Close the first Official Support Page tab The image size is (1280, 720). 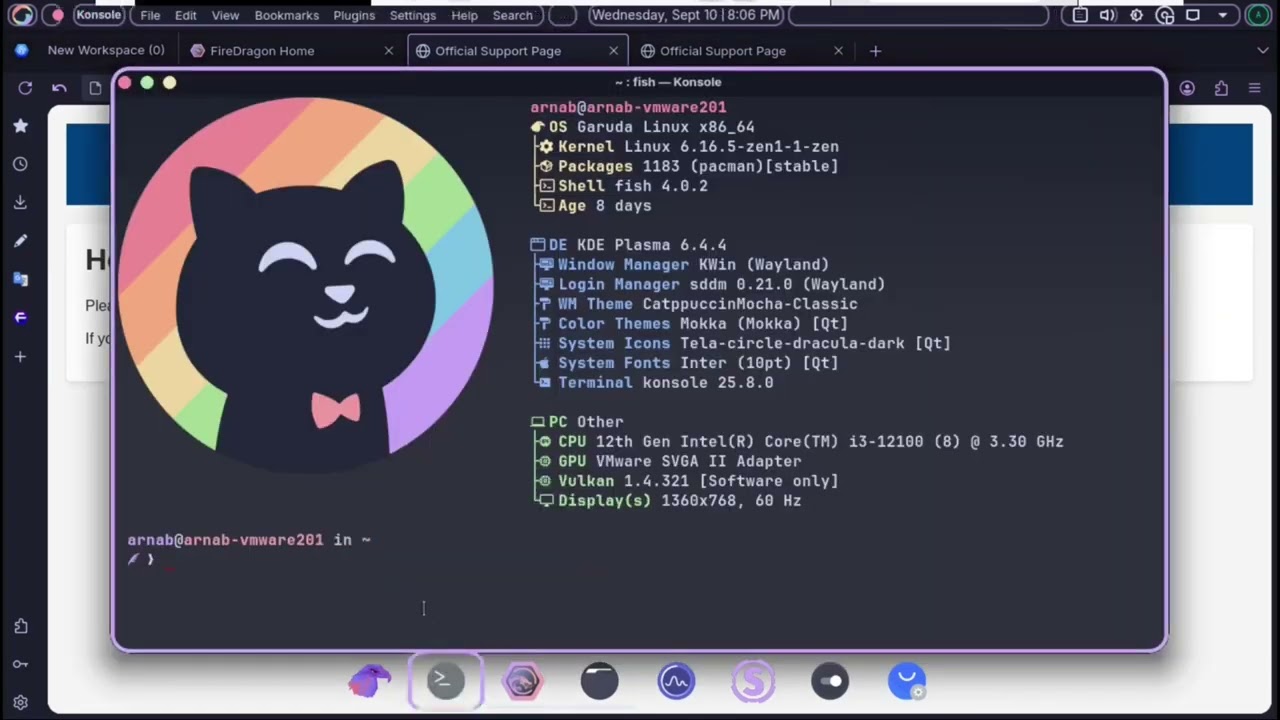coord(614,50)
